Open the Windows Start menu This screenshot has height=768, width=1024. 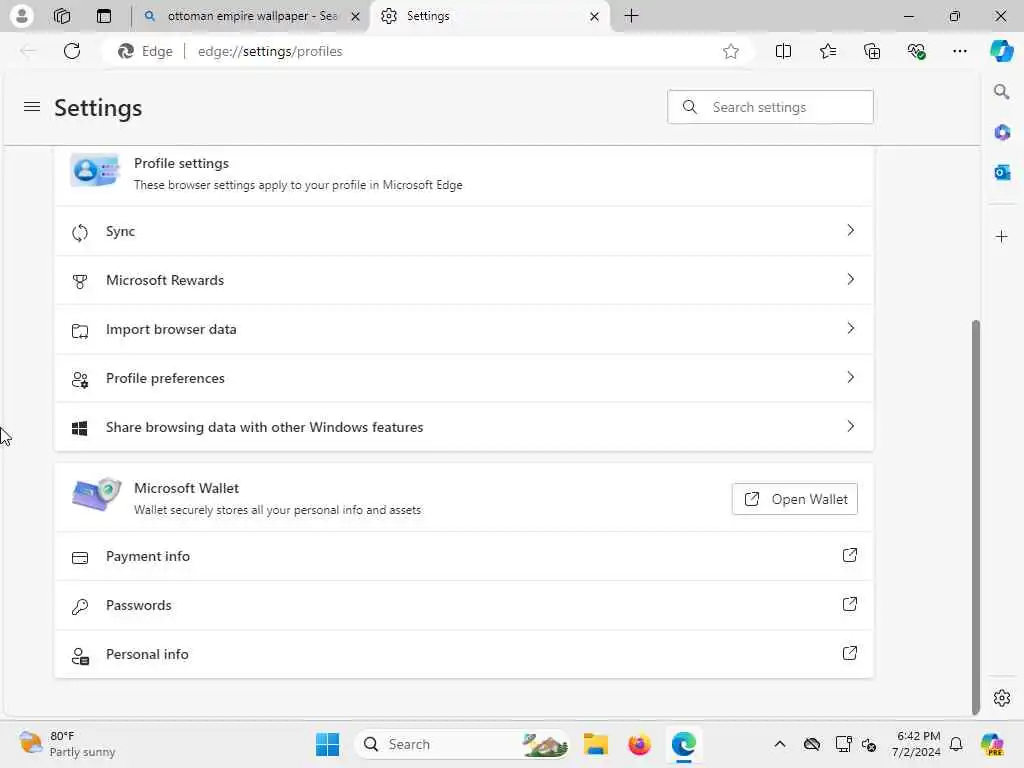(327, 744)
